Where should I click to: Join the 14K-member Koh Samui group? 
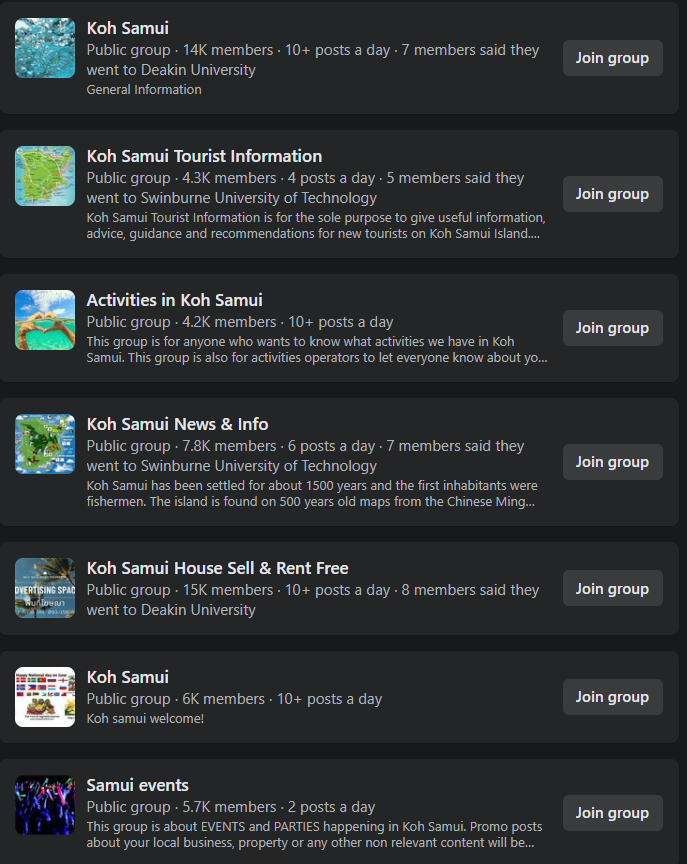tap(613, 58)
